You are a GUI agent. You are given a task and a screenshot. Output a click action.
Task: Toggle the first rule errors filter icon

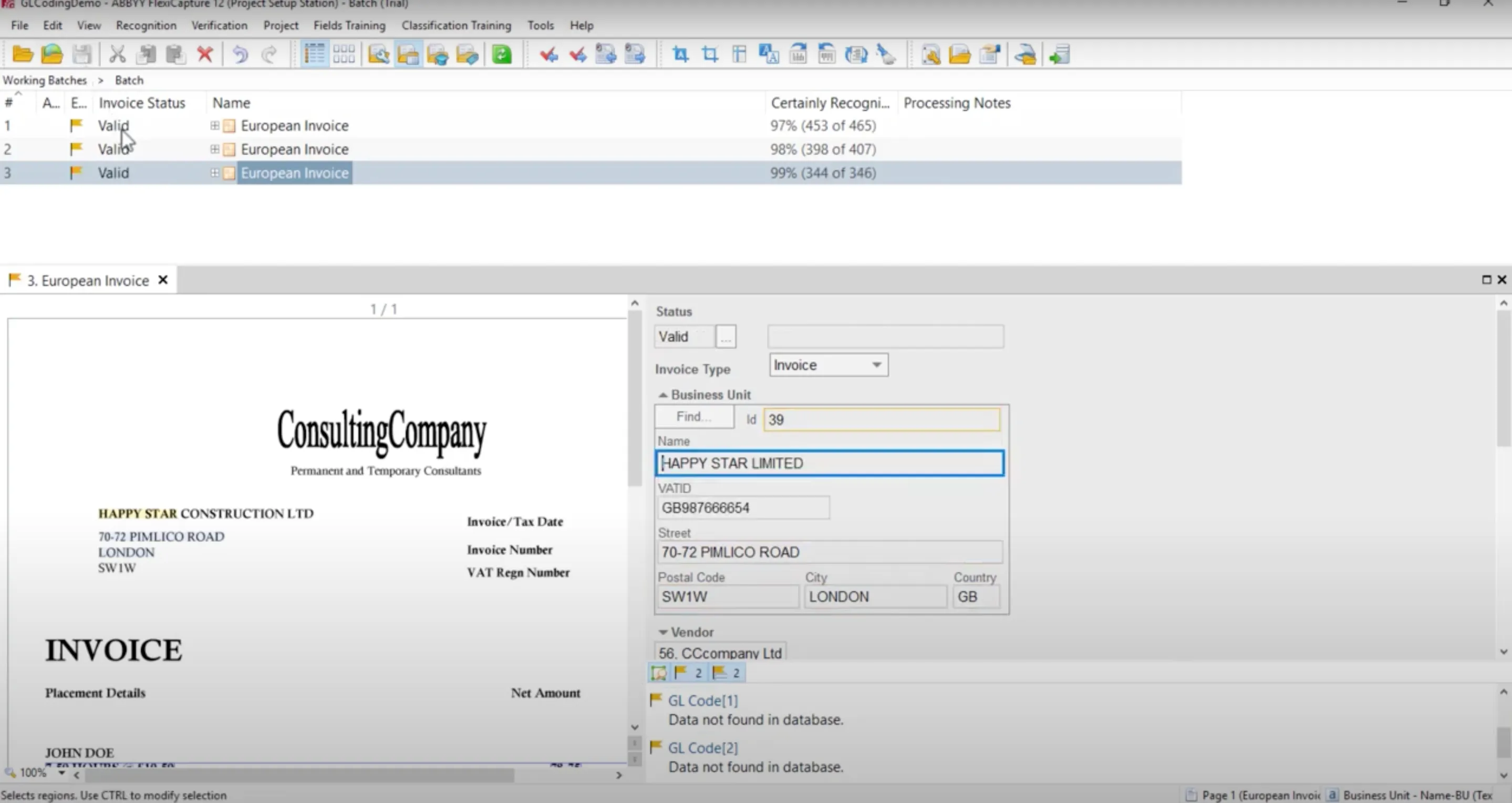pos(659,673)
